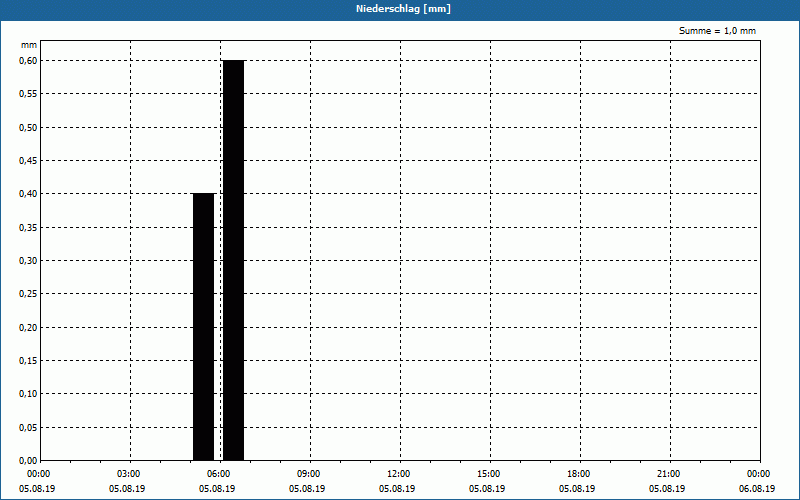Select y-axis label 0,15

28,361
